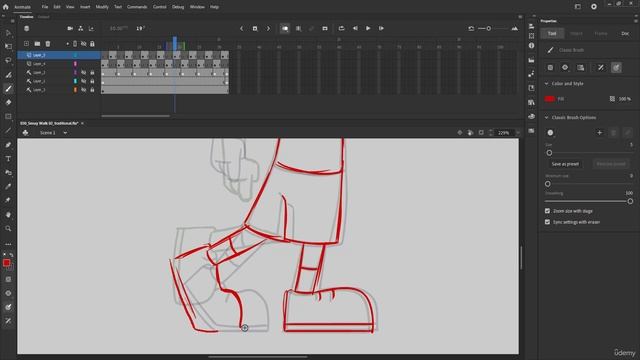Select the Eyedropper tool
This screenshot has height=360, width=640.
click(x=8, y=187)
